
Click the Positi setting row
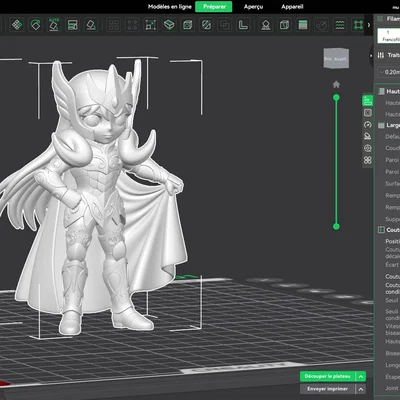click(x=392, y=241)
